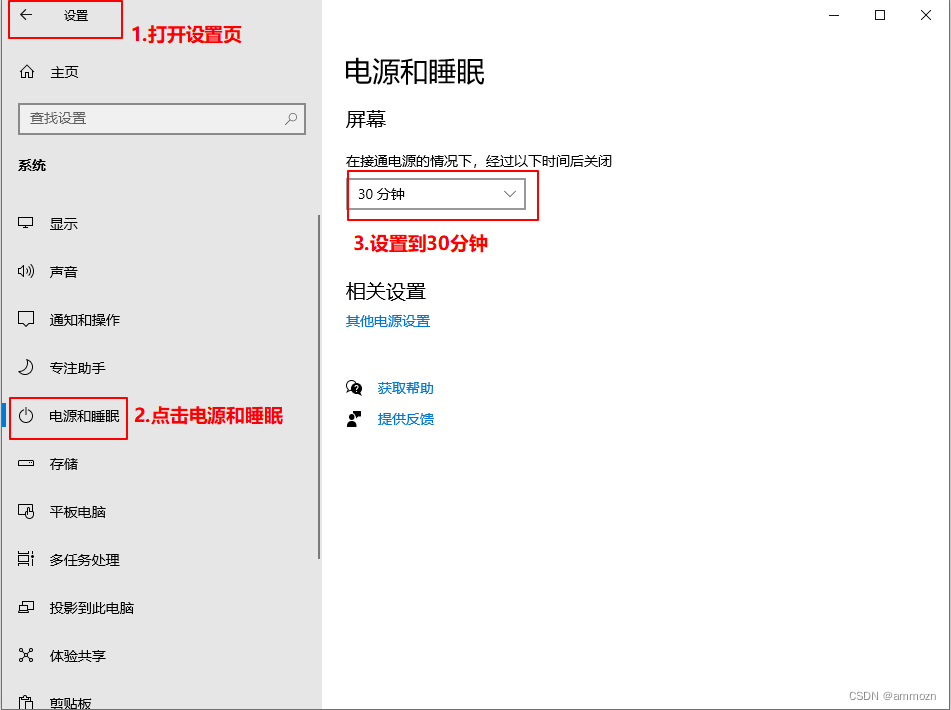
Task: Click the 设置 window title text
Action: point(76,15)
